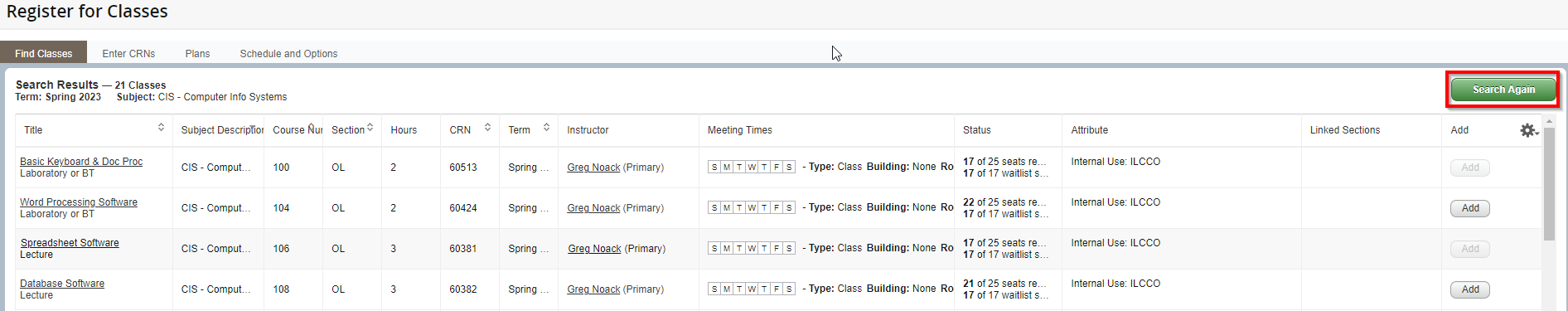Sort by CRN column arrows
The image size is (1568, 311).
(x=487, y=127)
